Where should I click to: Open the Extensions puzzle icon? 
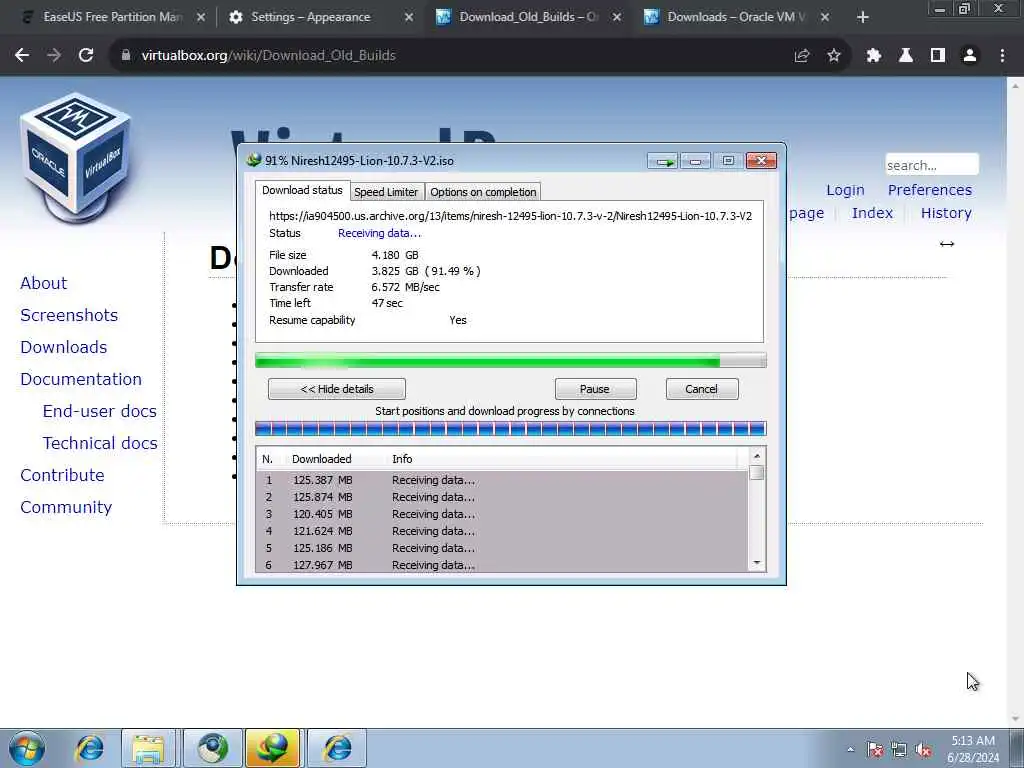(874, 56)
